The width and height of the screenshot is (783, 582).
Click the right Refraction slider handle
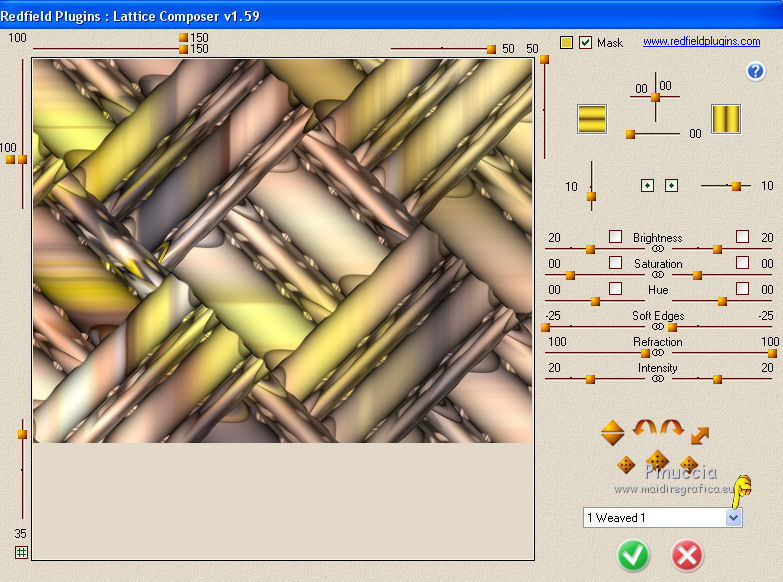click(x=773, y=354)
